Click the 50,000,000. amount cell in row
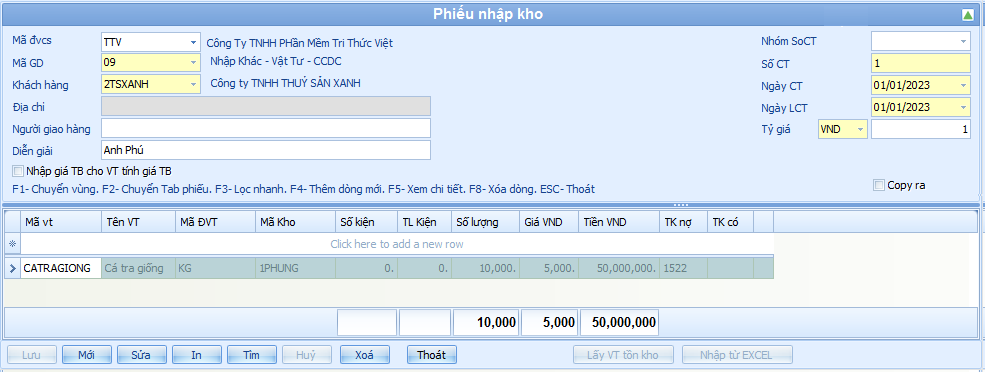Image resolution: width=985 pixels, height=372 pixels. [x=618, y=268]
